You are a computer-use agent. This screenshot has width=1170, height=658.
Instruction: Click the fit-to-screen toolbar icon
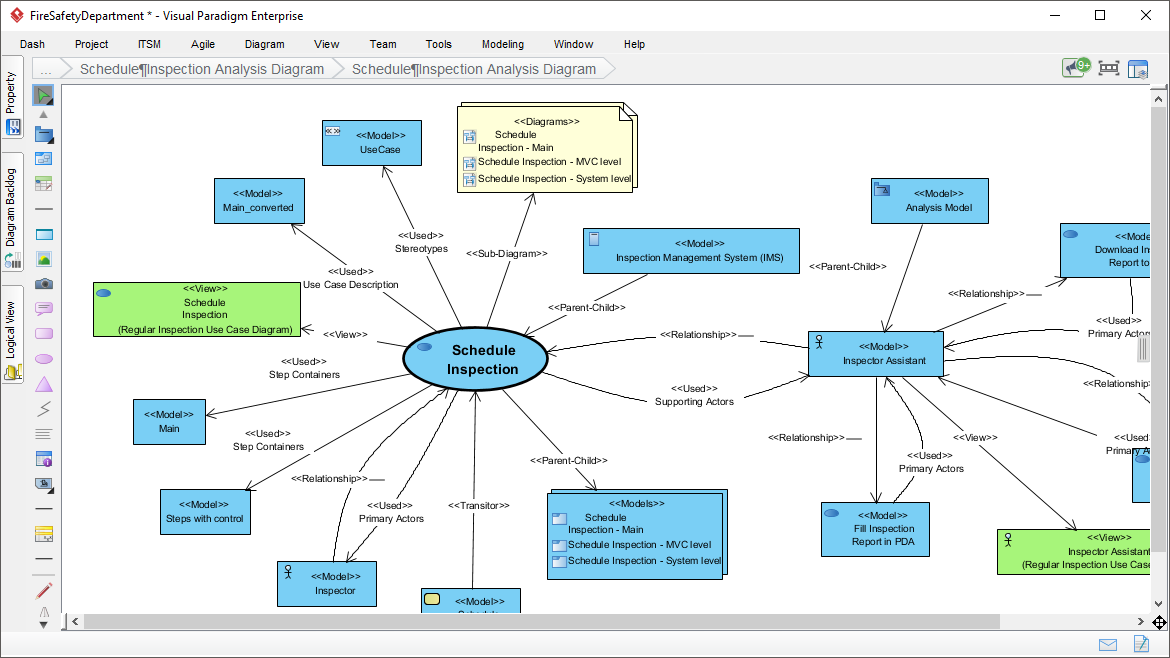pos(1109,69)
